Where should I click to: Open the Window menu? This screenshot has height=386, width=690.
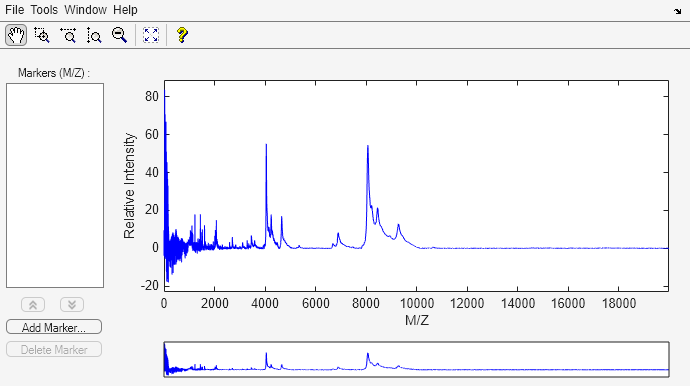[85, 10]
